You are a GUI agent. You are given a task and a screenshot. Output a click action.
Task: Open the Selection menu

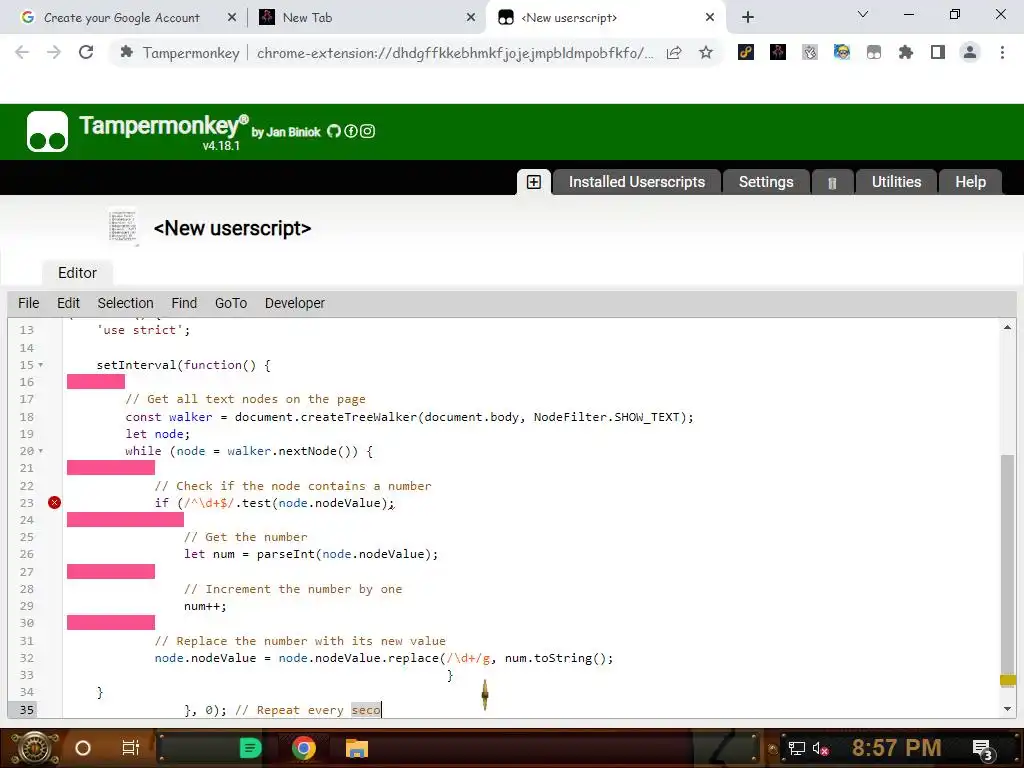point(125,303)
